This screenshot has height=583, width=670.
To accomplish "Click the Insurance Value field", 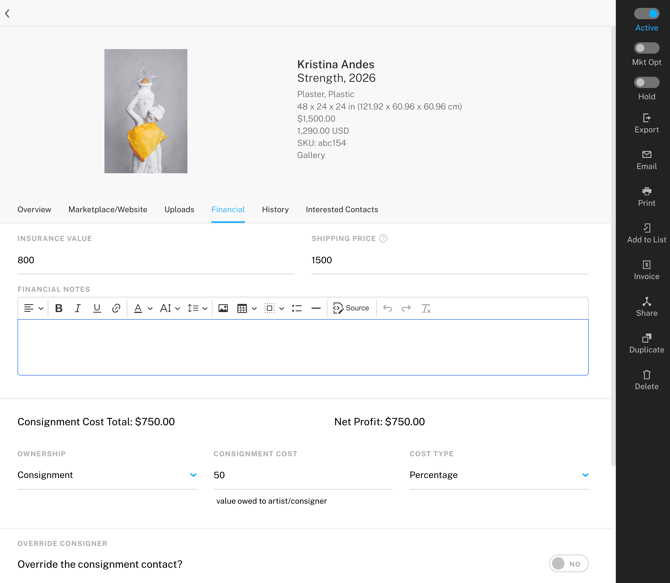I will (156, 260).
